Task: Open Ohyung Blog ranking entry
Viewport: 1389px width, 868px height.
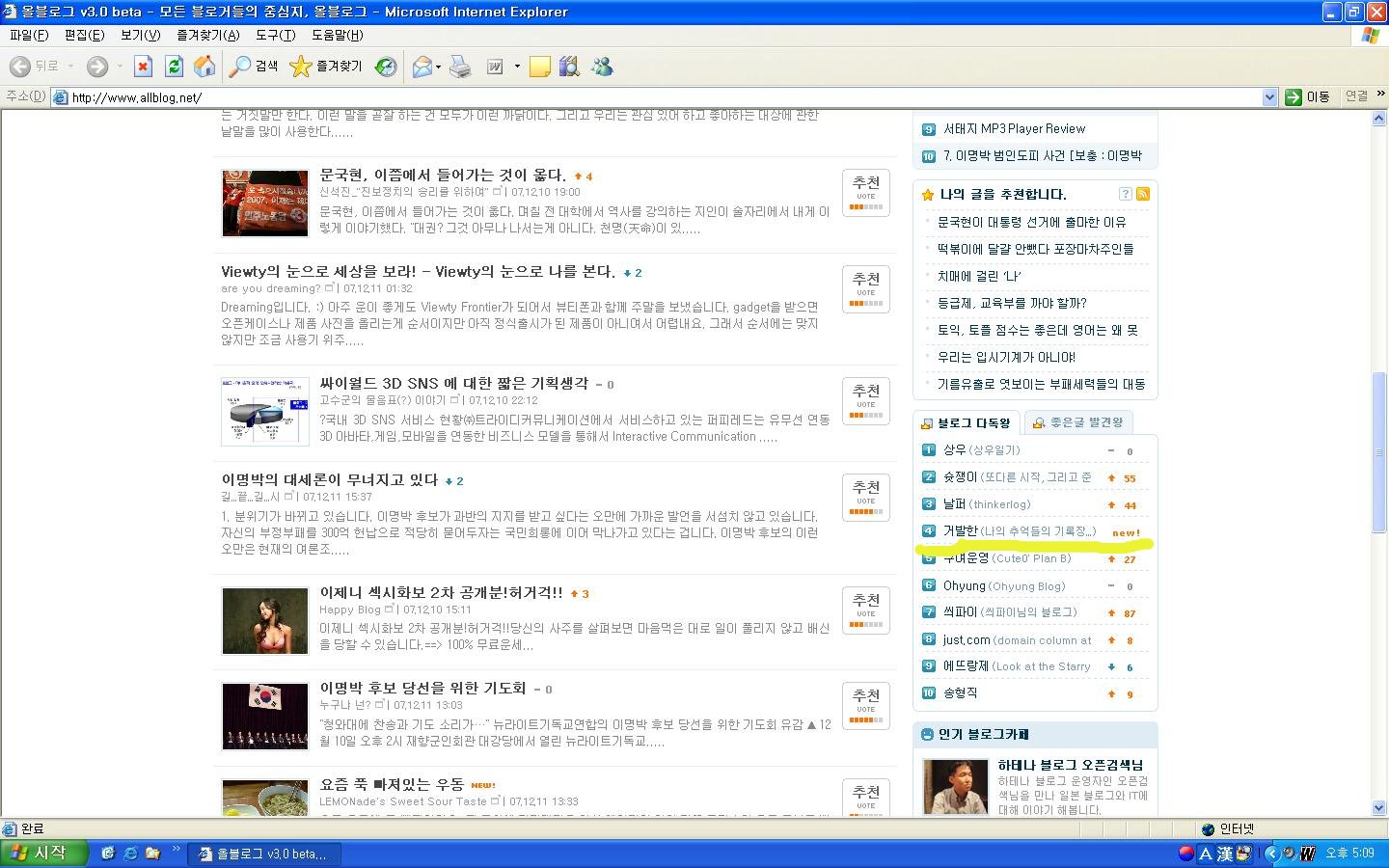Action: (x=1004, y=585)
